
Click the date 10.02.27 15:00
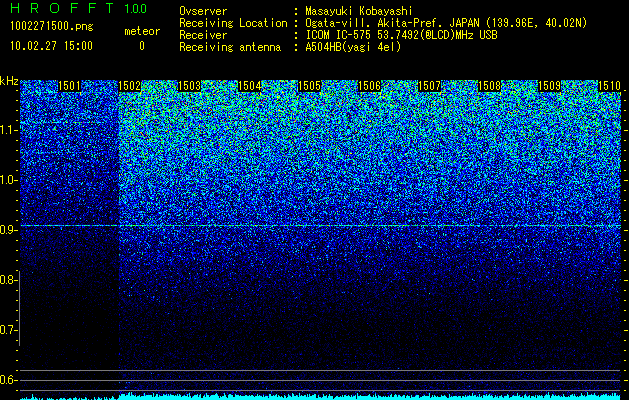point(51,46)
